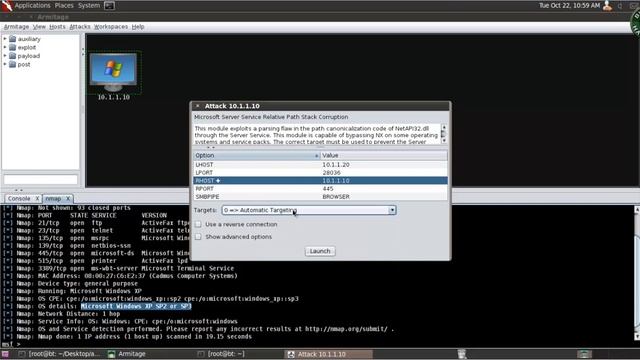The image size is (640, 360).
Task: Click the payload folder icon
Action: pos(13,56)
